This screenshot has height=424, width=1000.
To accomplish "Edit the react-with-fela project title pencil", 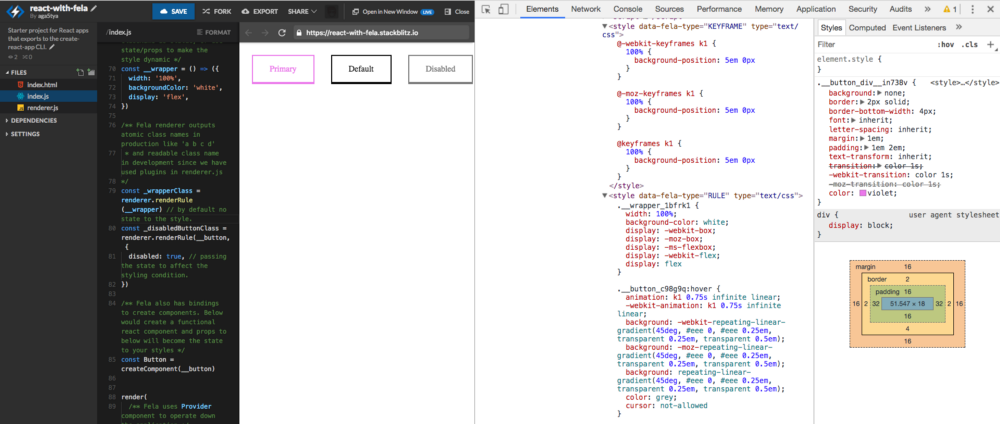I will (94, 8).
